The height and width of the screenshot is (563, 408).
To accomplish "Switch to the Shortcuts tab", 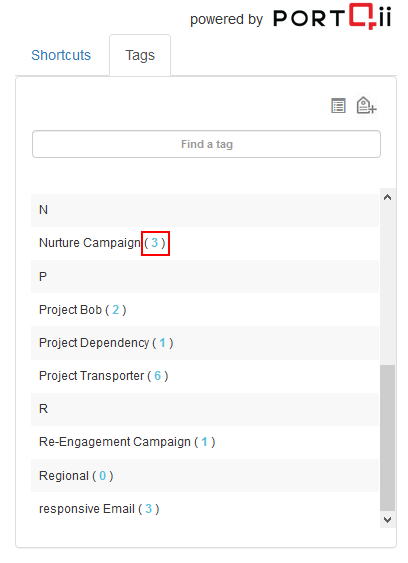I will 61,55.
